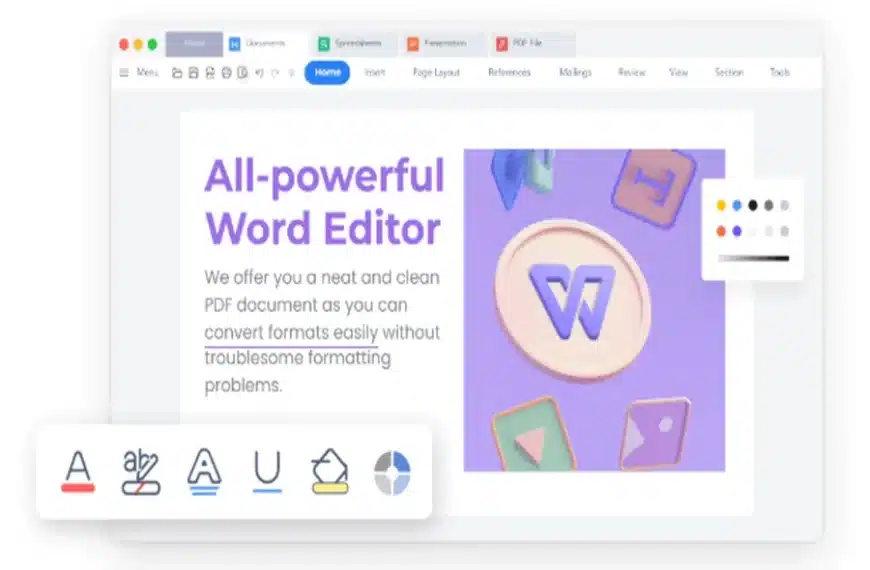Click the red PDF File tab icon

point(502,44)
